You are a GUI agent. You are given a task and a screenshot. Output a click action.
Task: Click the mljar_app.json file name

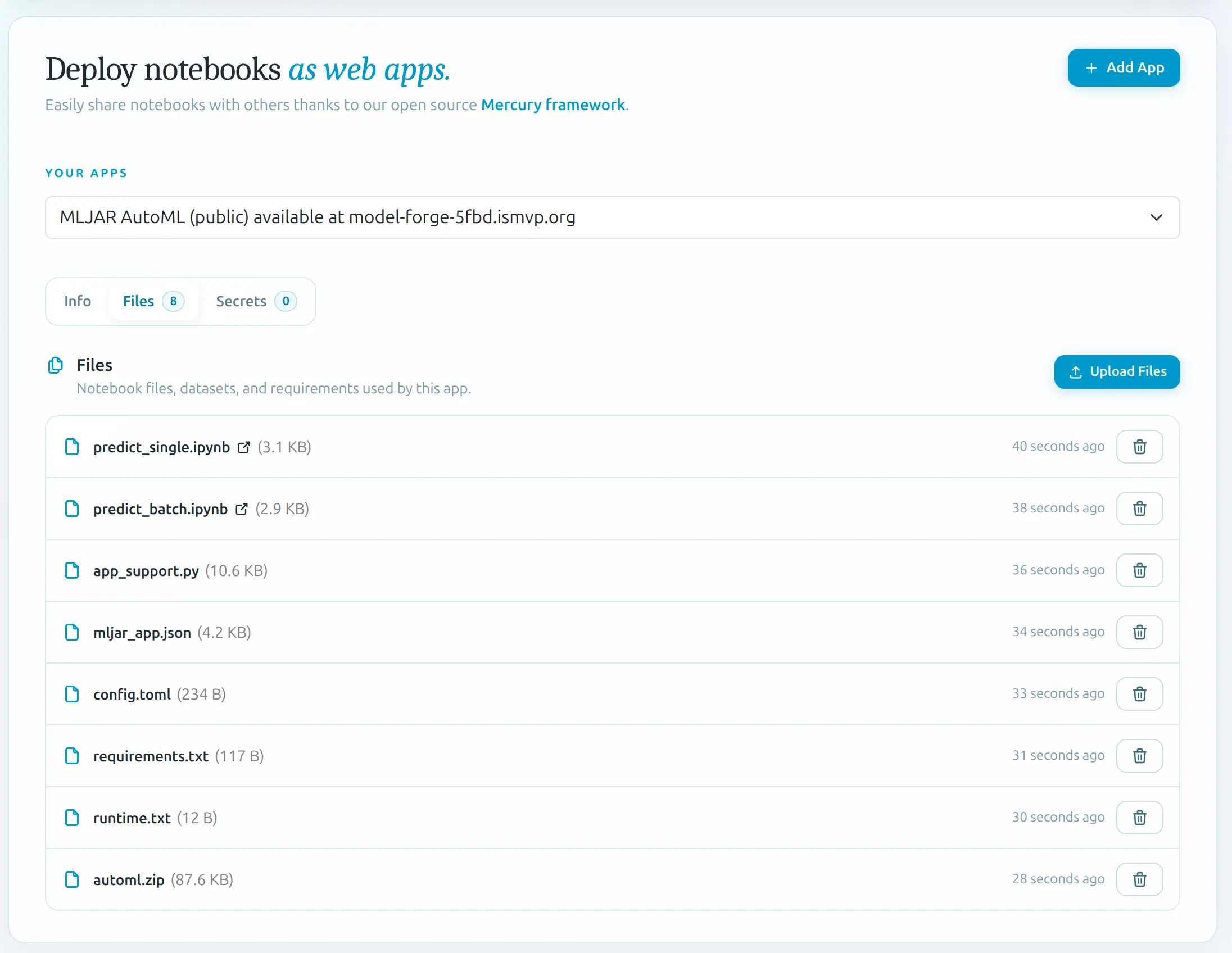[x=142, y=633]
